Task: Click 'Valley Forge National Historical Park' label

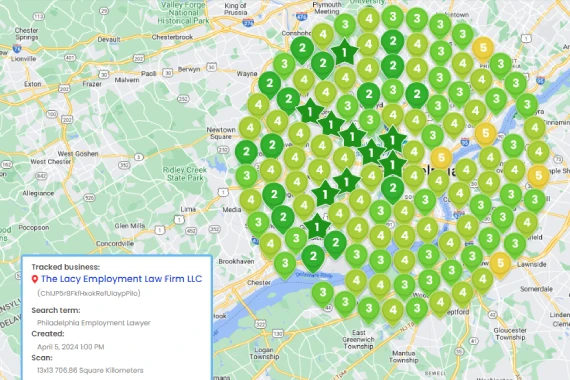Action: click(x=183, y=13)
